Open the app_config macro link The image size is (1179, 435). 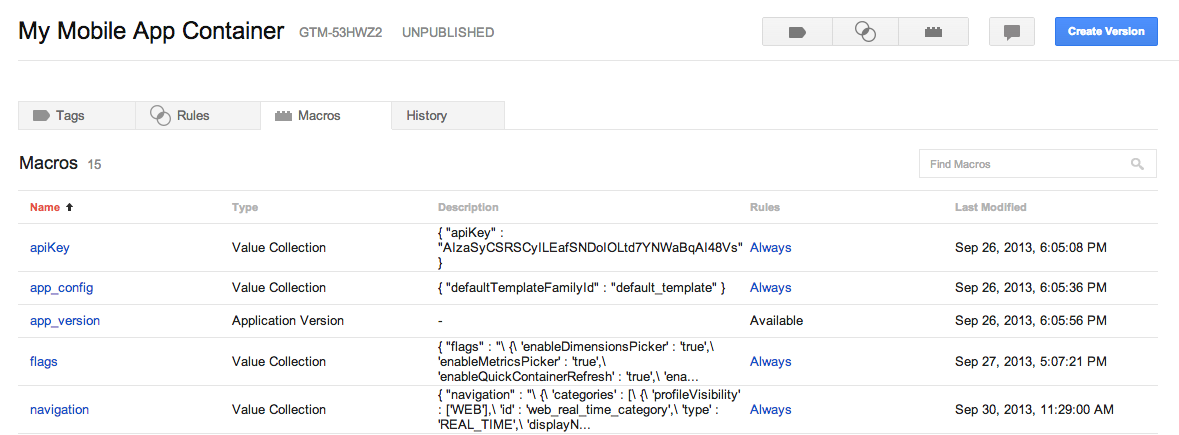[x=62, y=288]
